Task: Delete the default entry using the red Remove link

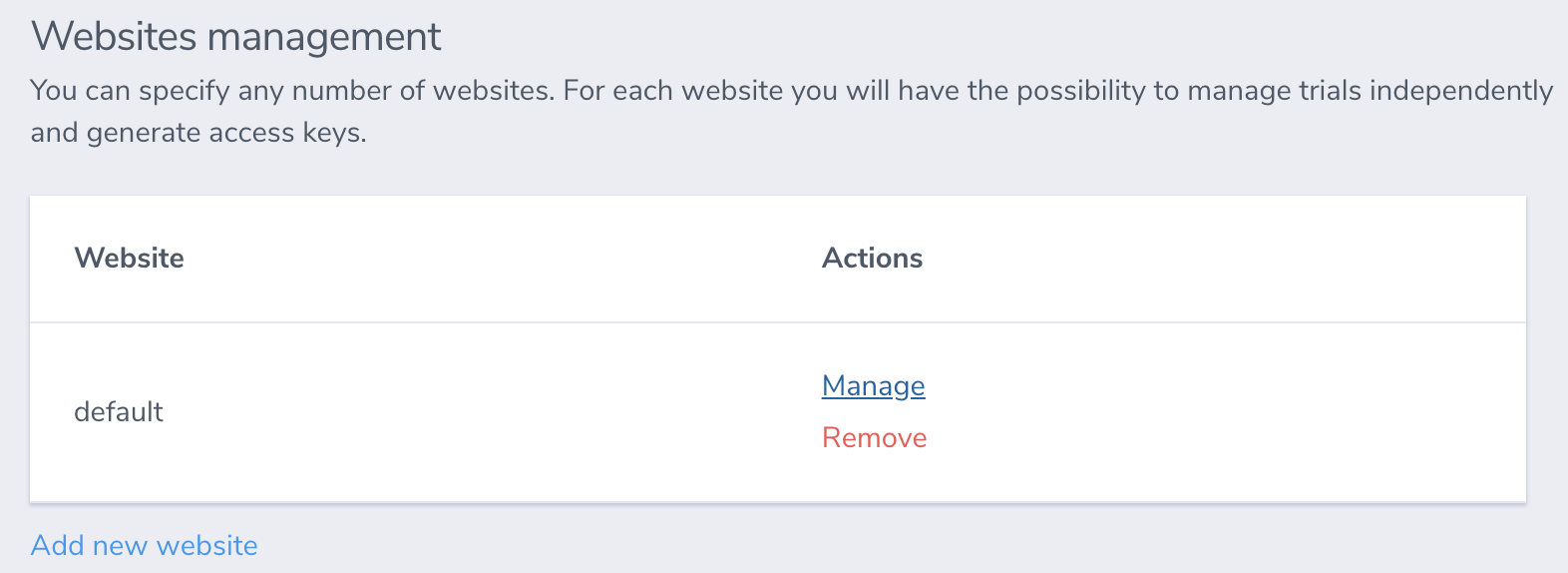Action: tap(874, 438)
